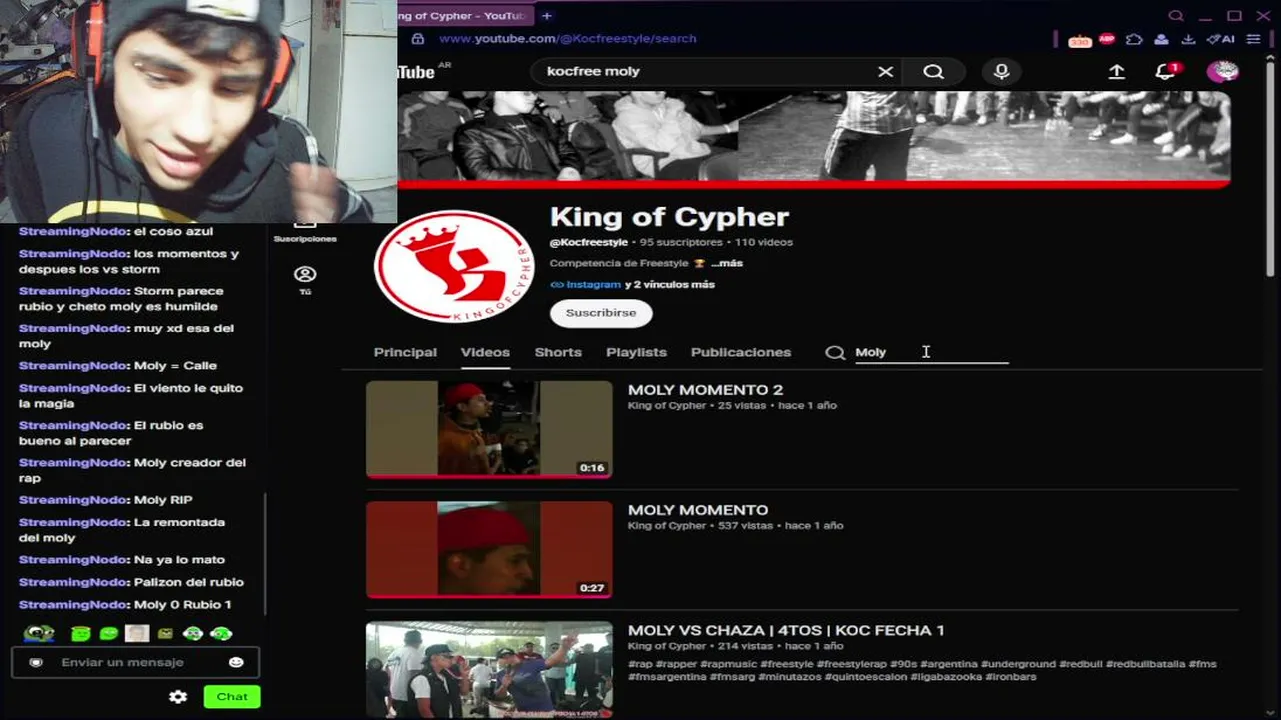This screenshot has width=1281, height=720.
Task: Open the AdBlock Plus extension icon
Action: (x=1107, y=39)
